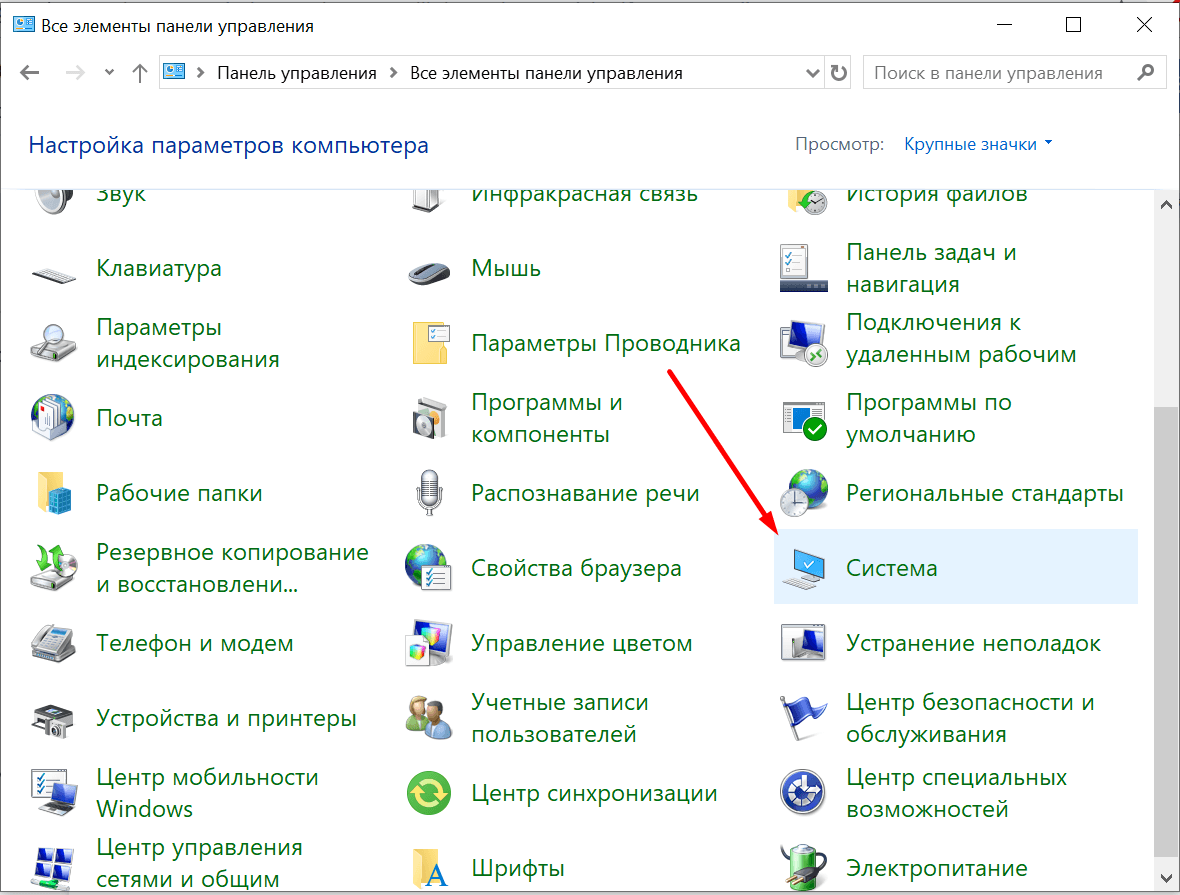
Task: Open the Мышь link text
Action: pos(506,269)
